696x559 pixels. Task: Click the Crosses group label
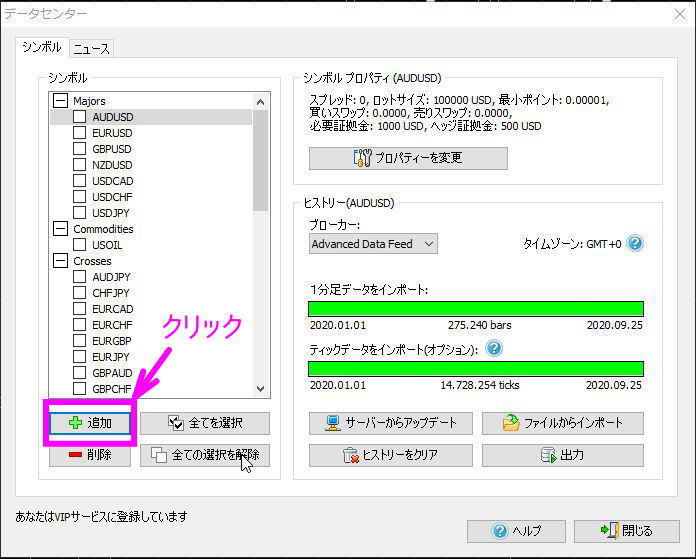pos(92,261)
